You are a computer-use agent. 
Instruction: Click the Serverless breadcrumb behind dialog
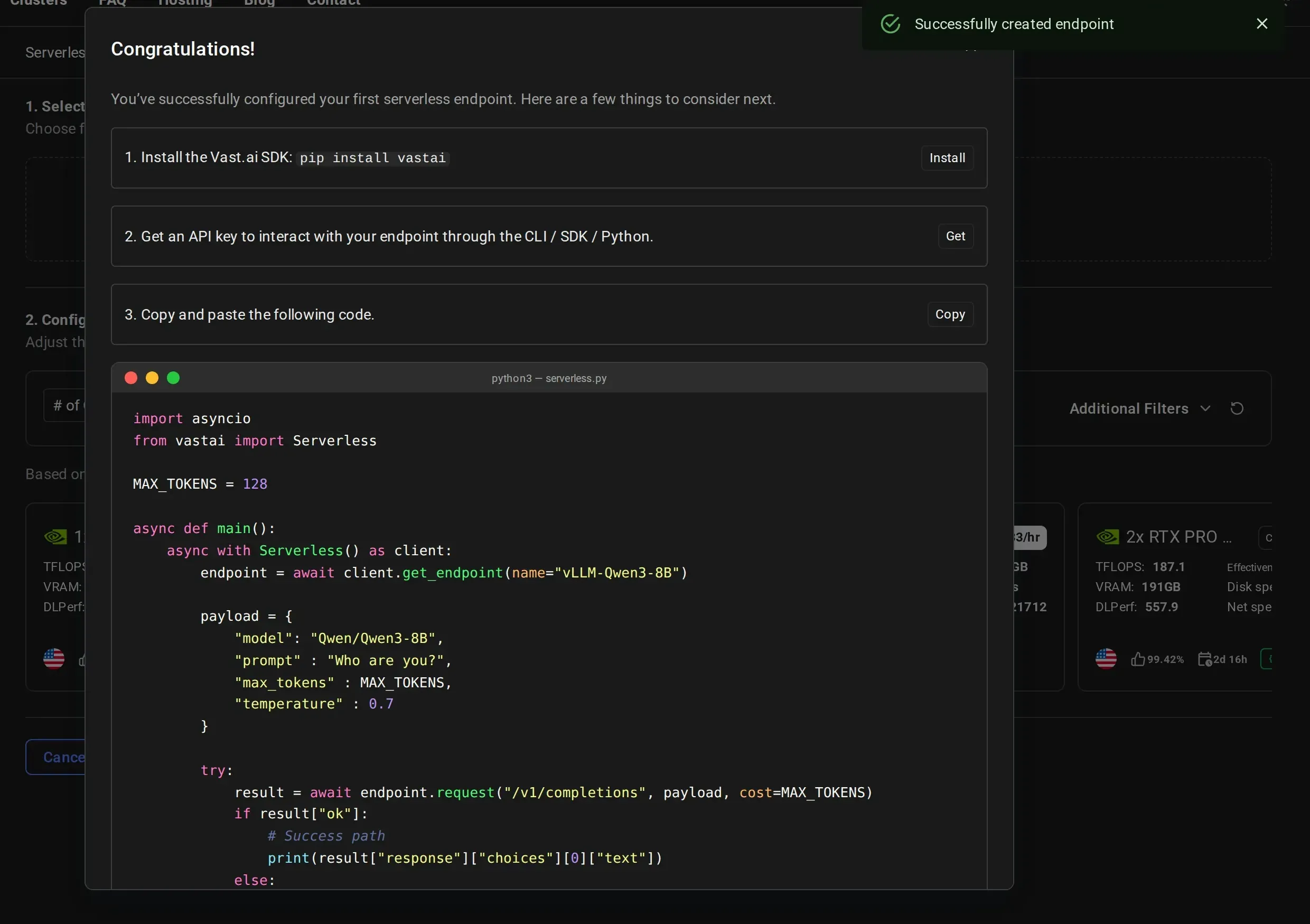[55, 52]
